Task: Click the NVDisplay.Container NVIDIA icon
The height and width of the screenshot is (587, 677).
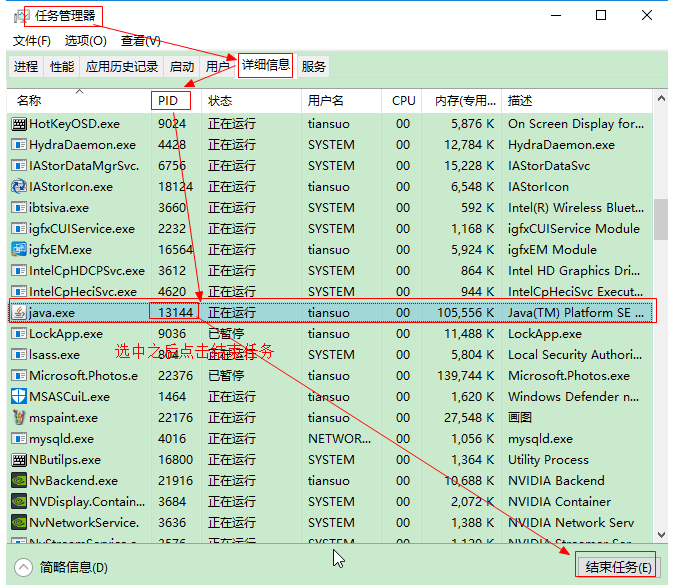Action: [x=19, y=502]
